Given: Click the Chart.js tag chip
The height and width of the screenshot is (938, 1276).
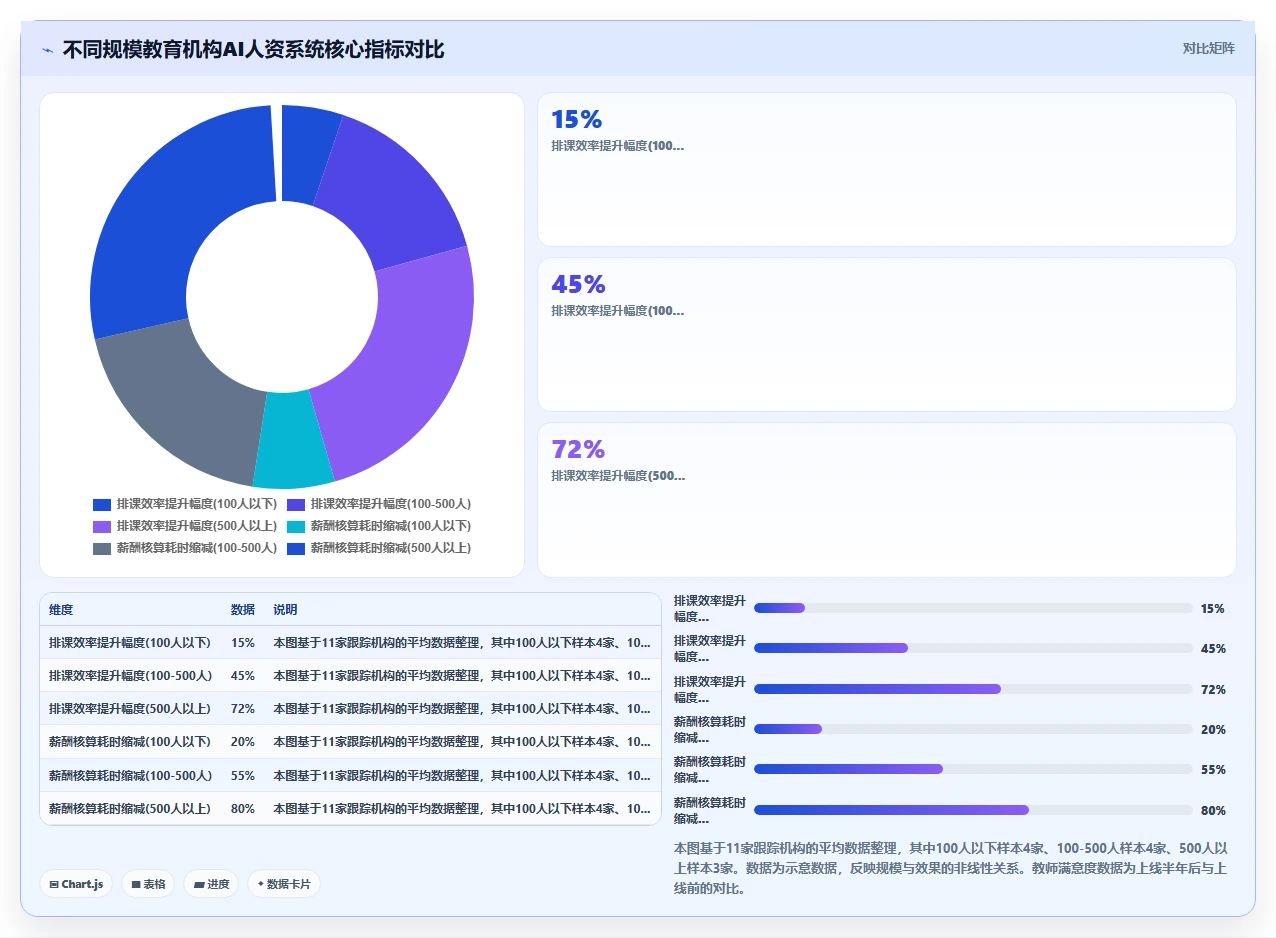Looking at the screenshot, I should click(76, 884).
